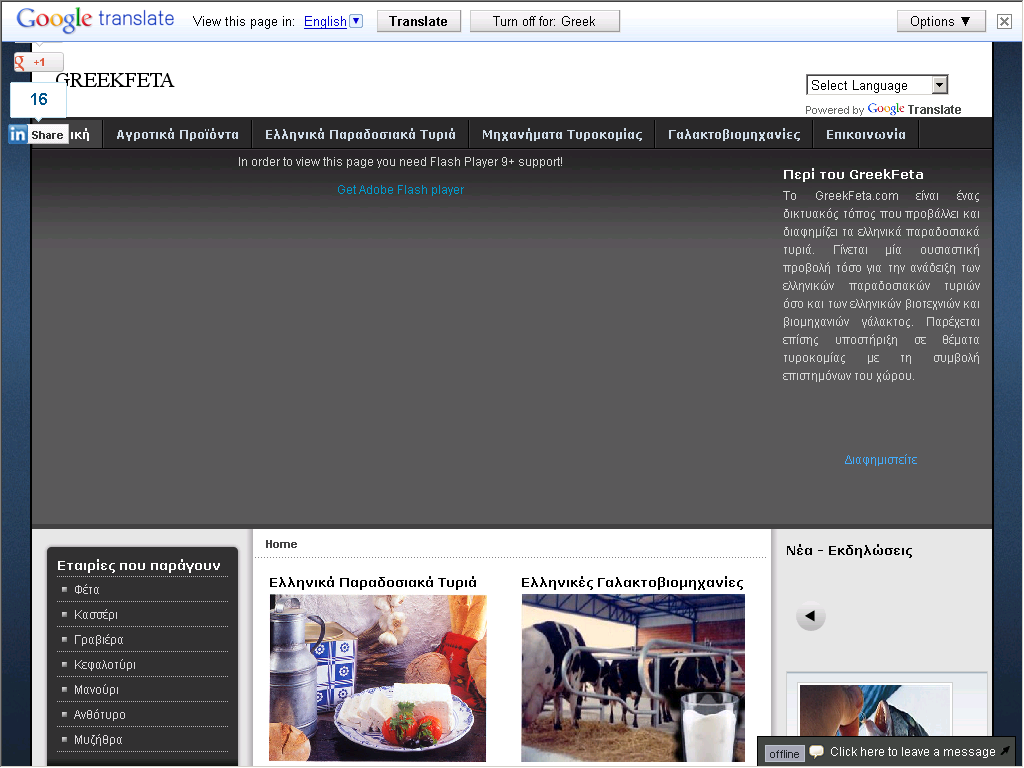Click the Translate button
Image resolution: width=1024 pixels, height=768 pixels.
[x=419, y=22]
